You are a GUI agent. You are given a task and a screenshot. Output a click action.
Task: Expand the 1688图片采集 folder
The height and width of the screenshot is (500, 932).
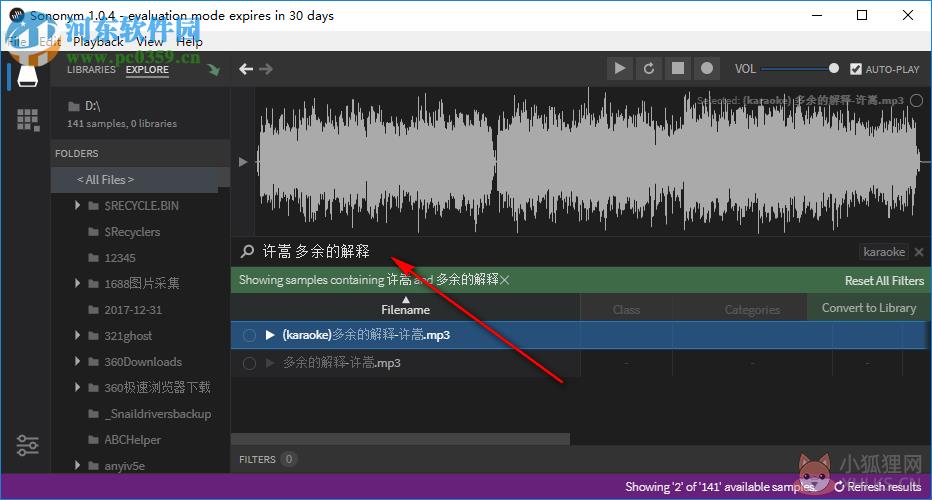(x=77, y=283)
